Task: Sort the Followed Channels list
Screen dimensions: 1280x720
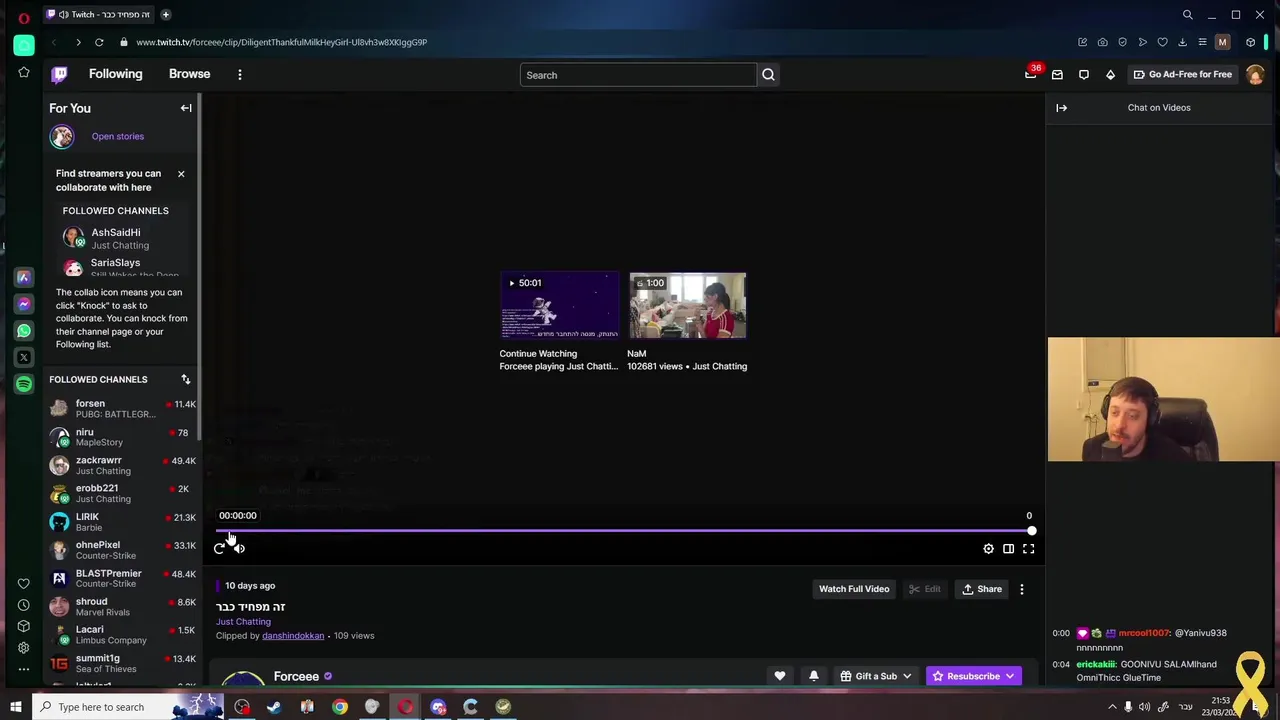Action: click(x=185, y=379)
